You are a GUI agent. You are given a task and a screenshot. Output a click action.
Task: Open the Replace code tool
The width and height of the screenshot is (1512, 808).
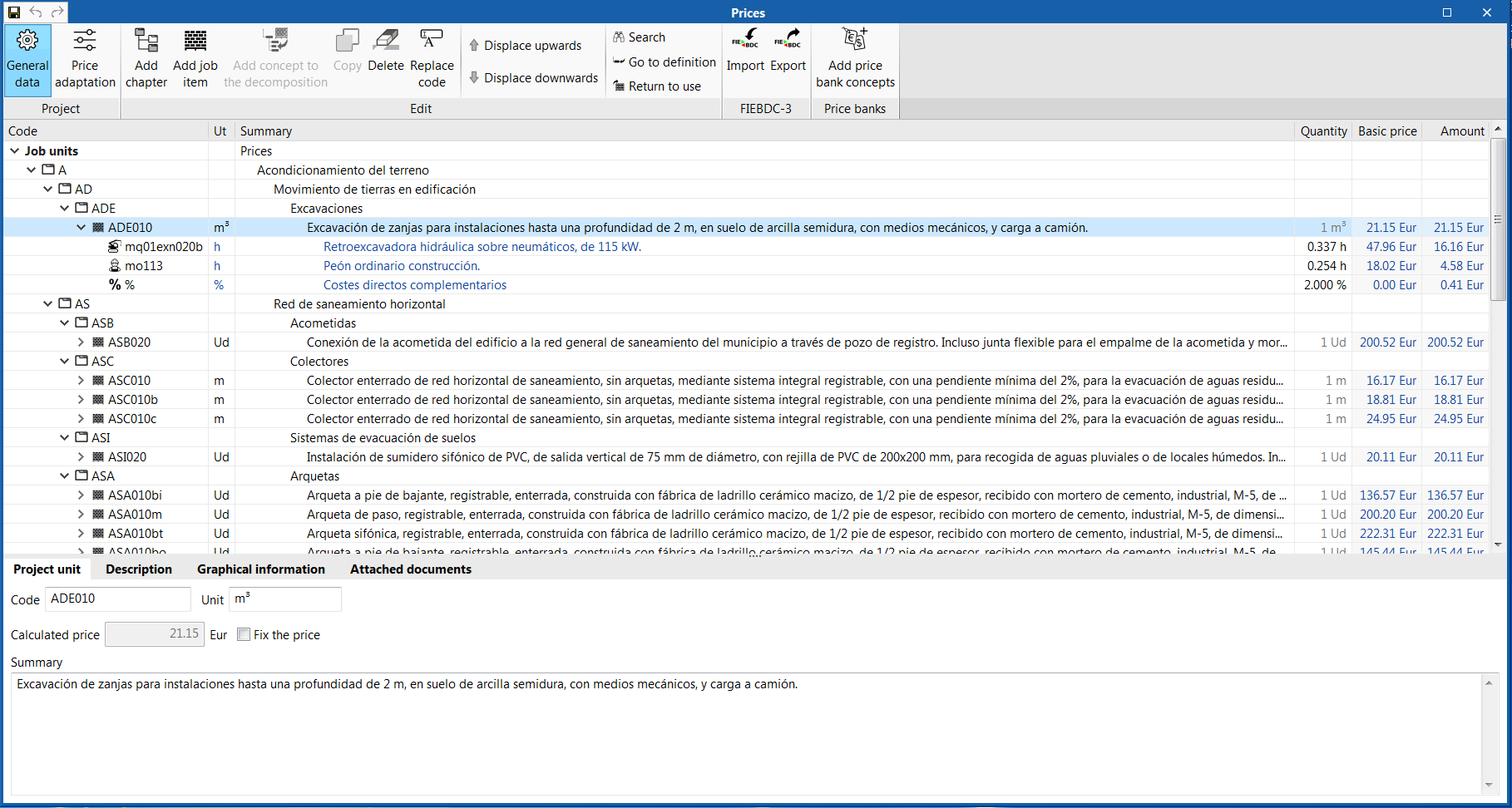432,60
